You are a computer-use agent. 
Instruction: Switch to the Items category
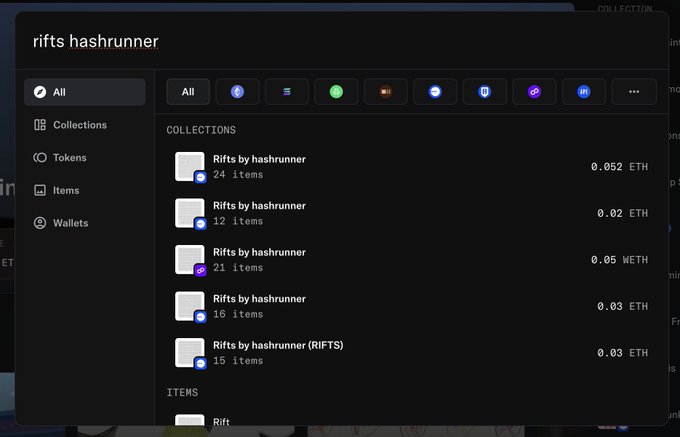pyautogui.click(x=85, y=190)
